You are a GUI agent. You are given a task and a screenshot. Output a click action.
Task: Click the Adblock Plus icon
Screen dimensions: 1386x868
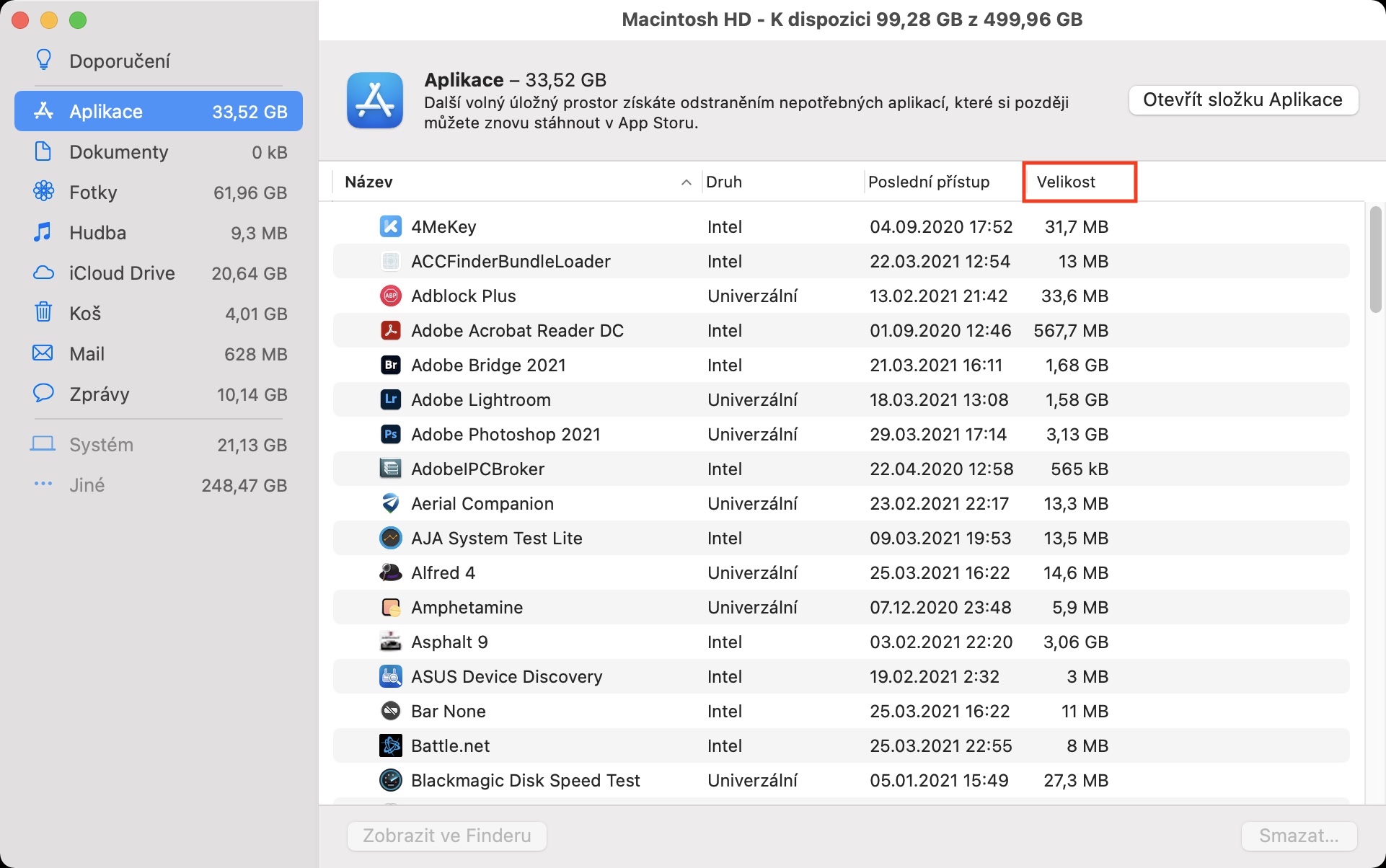[390, 296]
